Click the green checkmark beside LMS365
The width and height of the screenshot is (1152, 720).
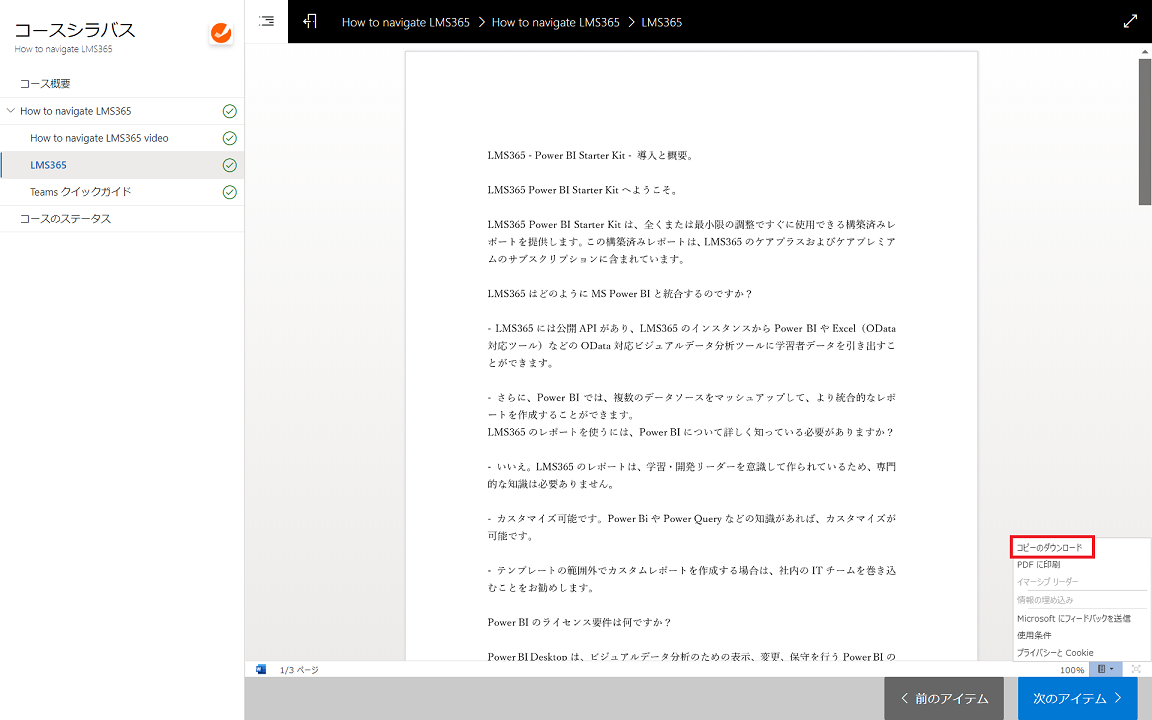click(x=229, y=164)
